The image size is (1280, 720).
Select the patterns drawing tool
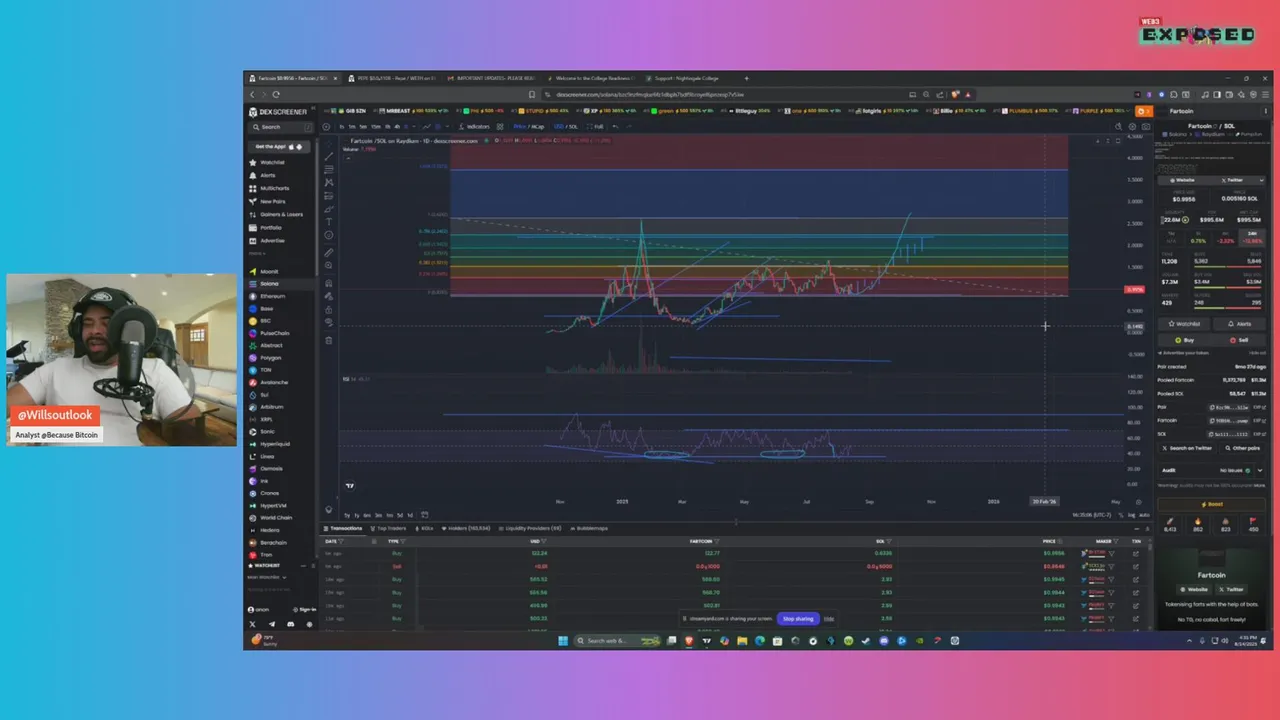click(329, 182)
